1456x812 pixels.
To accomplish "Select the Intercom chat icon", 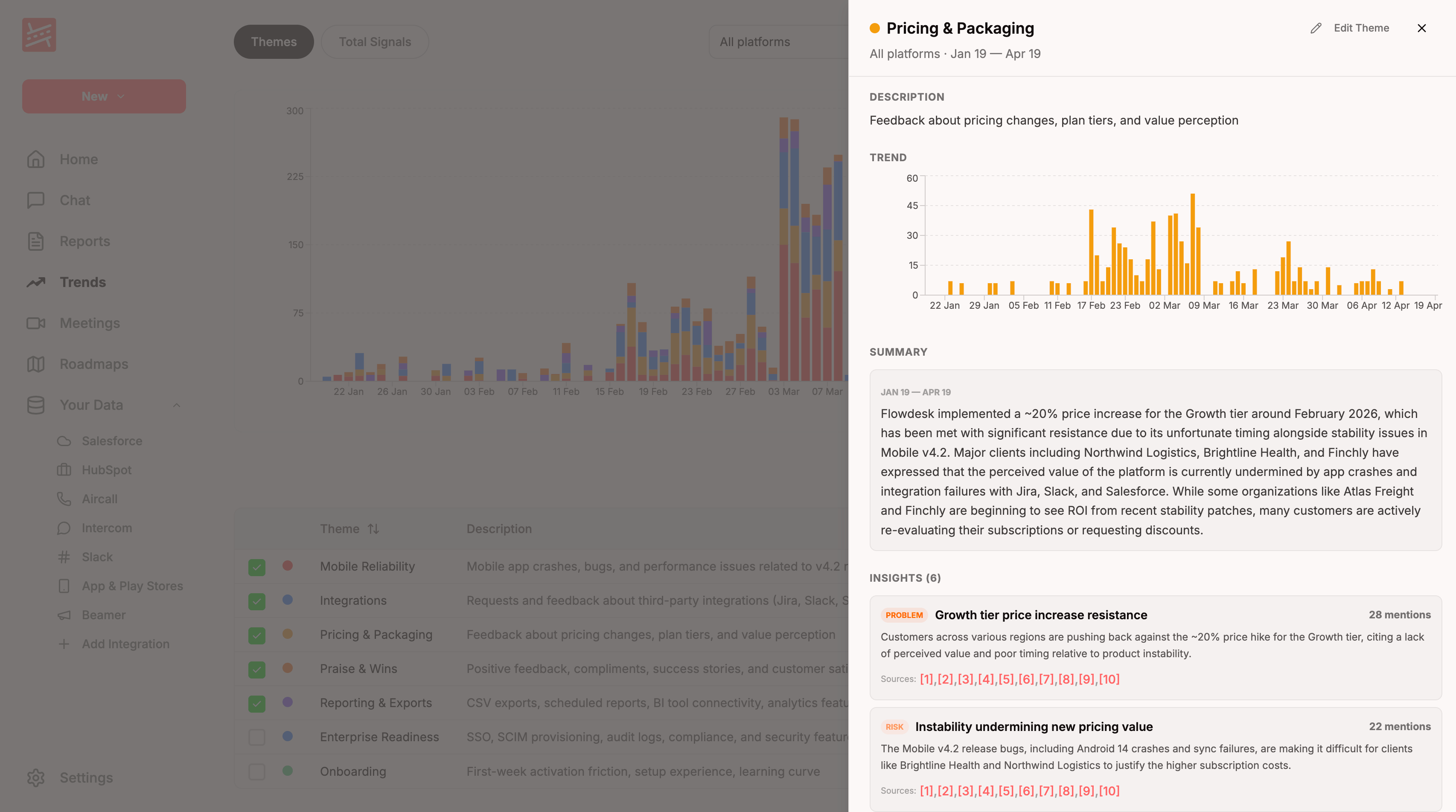I will [x=64, y=528].
